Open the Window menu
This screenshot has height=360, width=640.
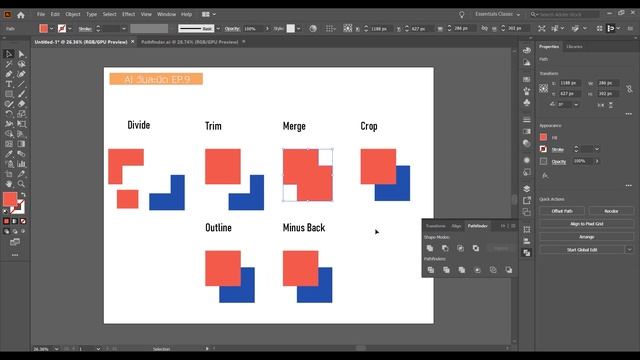(167, 14)
